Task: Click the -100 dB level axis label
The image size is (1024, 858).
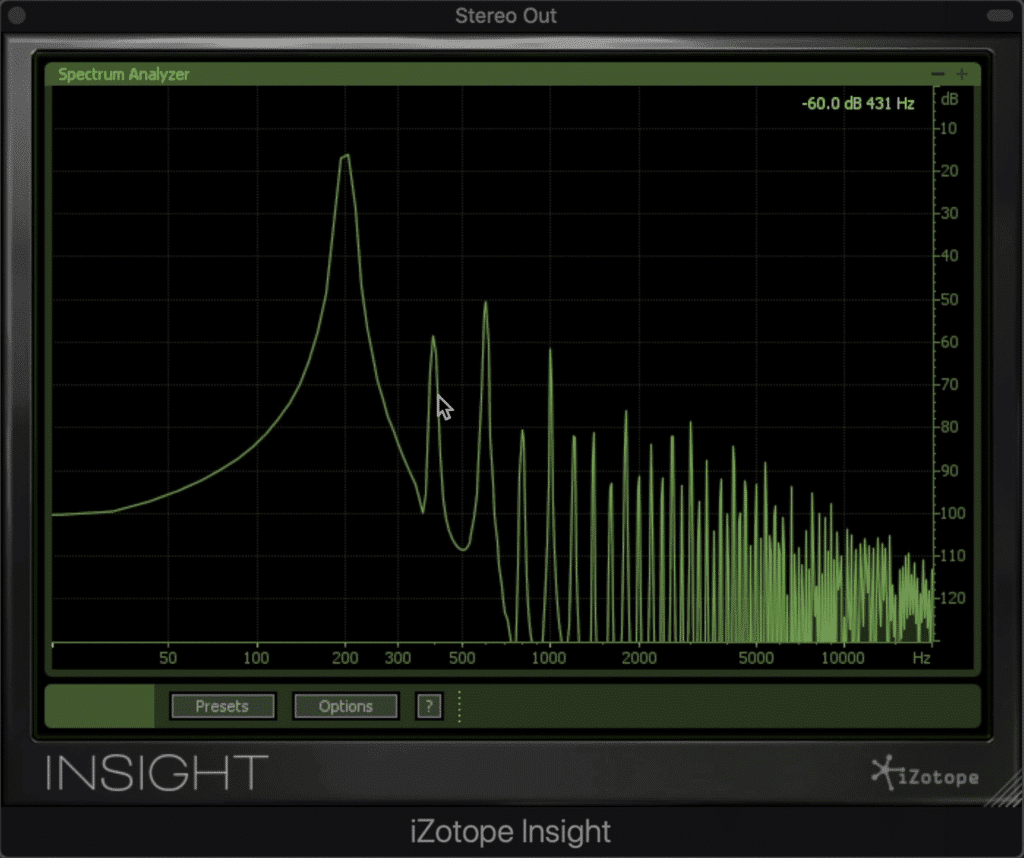Action: click(x=952, y=513)
